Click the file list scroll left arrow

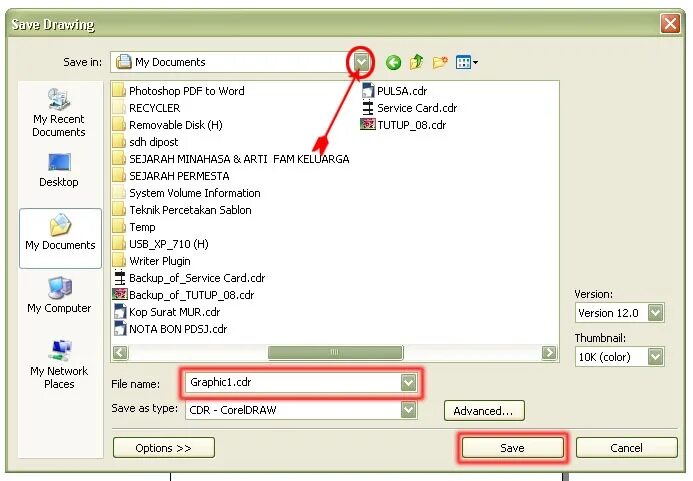coord(120,352)
